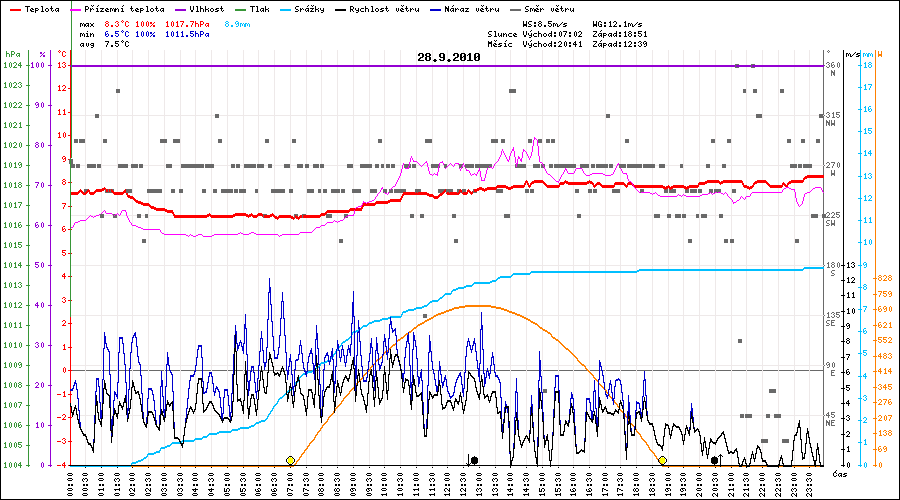Click the 90 E compass axis label
Viewport: 900px width, 500px height.
tap(831, 369)
